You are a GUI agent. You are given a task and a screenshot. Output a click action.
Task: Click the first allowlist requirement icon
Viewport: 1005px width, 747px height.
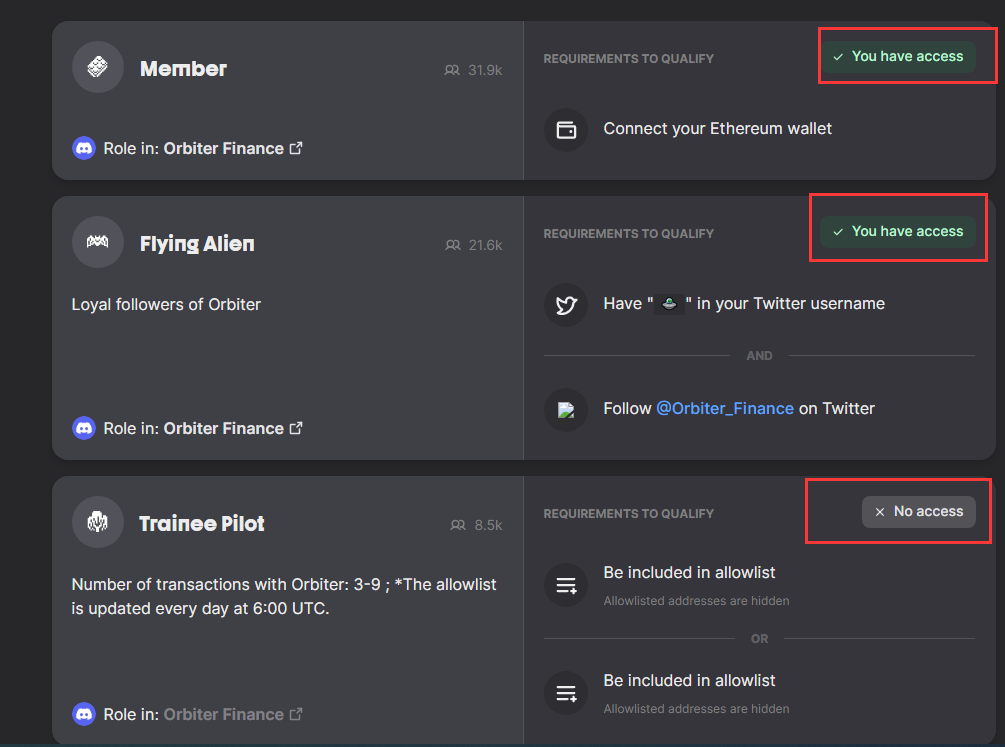coord(566,585)
